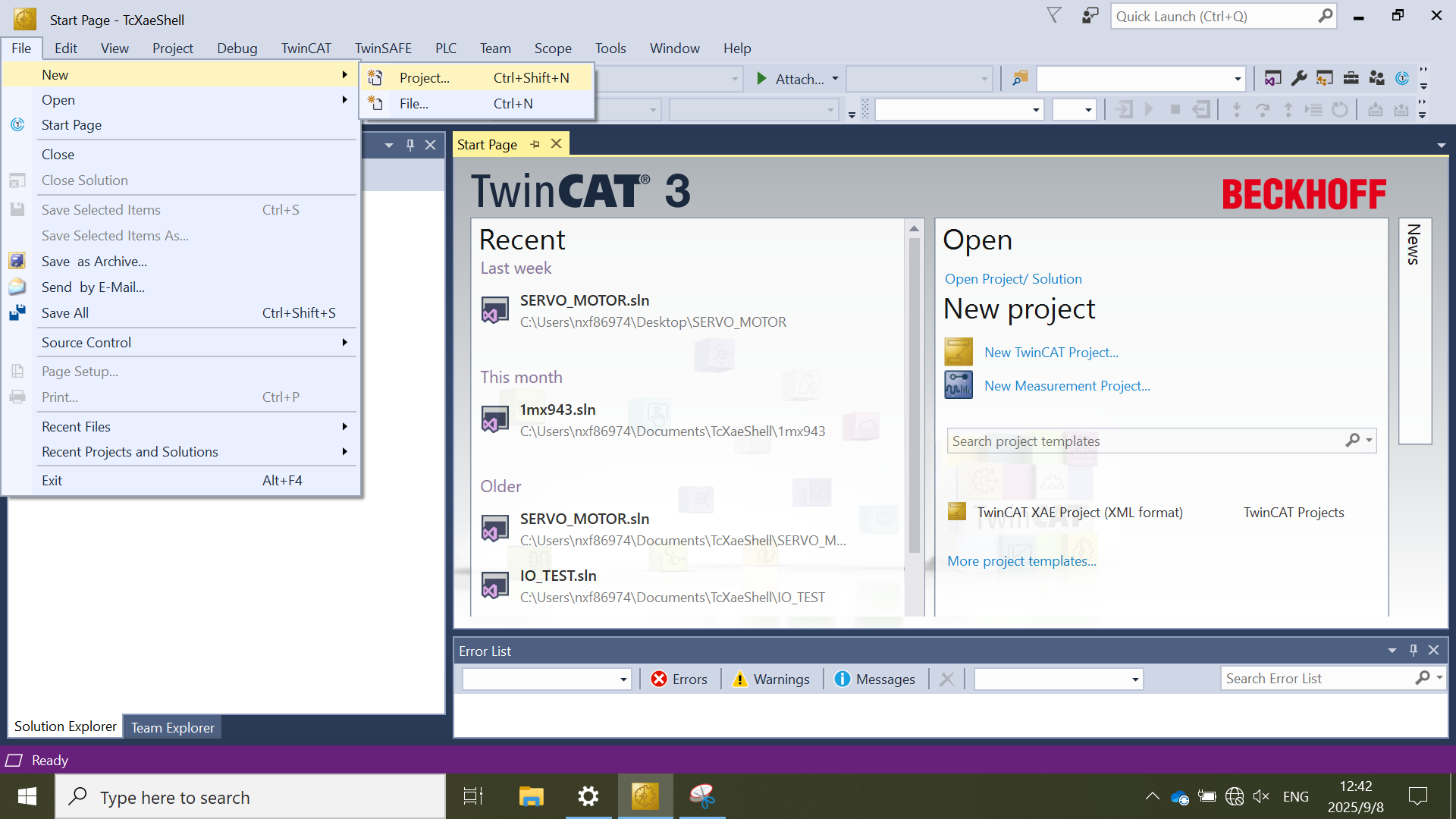The width and height of the screenshot is (1456, 819).
Task: Click the blue Start Page toolbar icon
Action: (x=1402, y=78)
